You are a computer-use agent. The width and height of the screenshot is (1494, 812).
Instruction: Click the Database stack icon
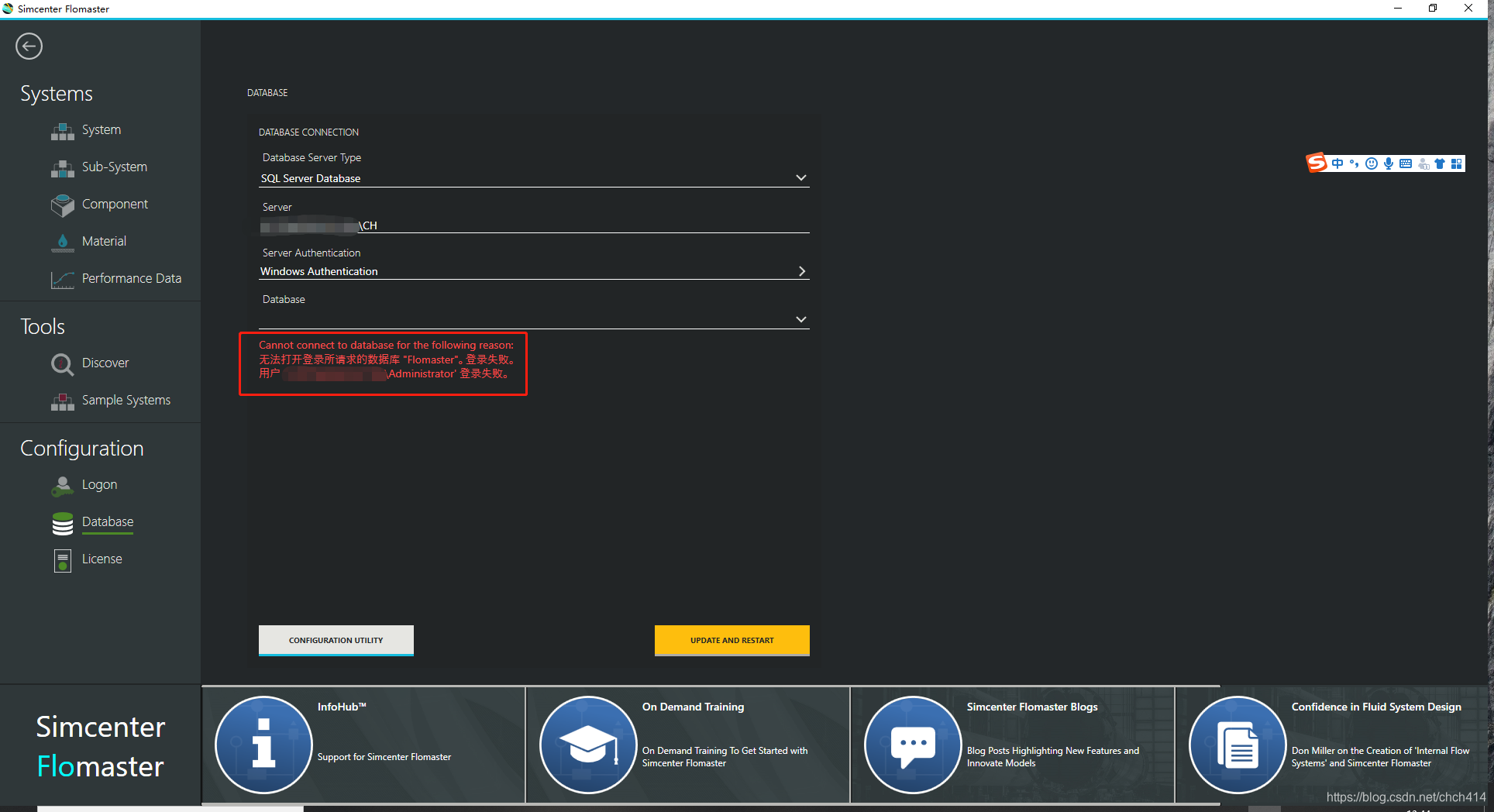tap(63, 524)
